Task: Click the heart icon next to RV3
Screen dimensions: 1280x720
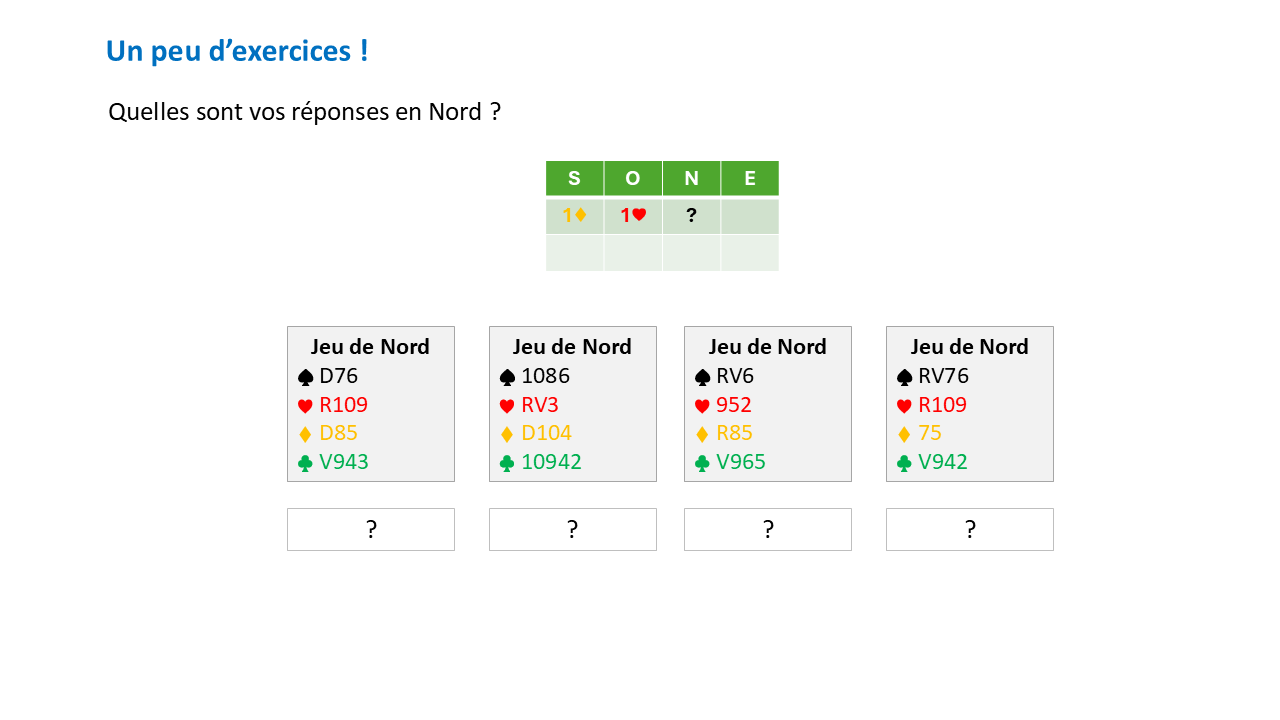Action: coord(507,406)
